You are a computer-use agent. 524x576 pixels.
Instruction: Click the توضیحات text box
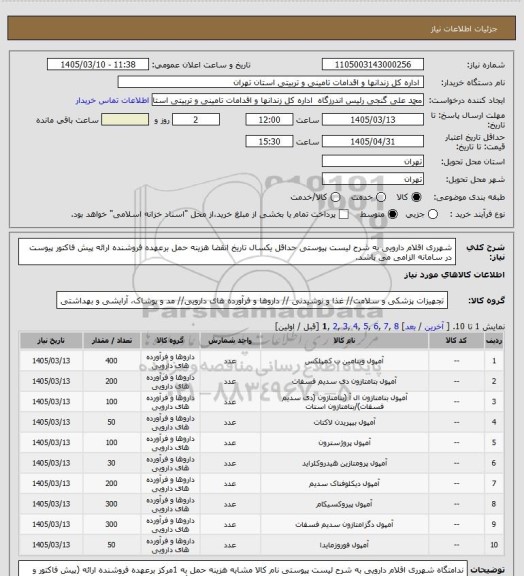pos(243,568)
